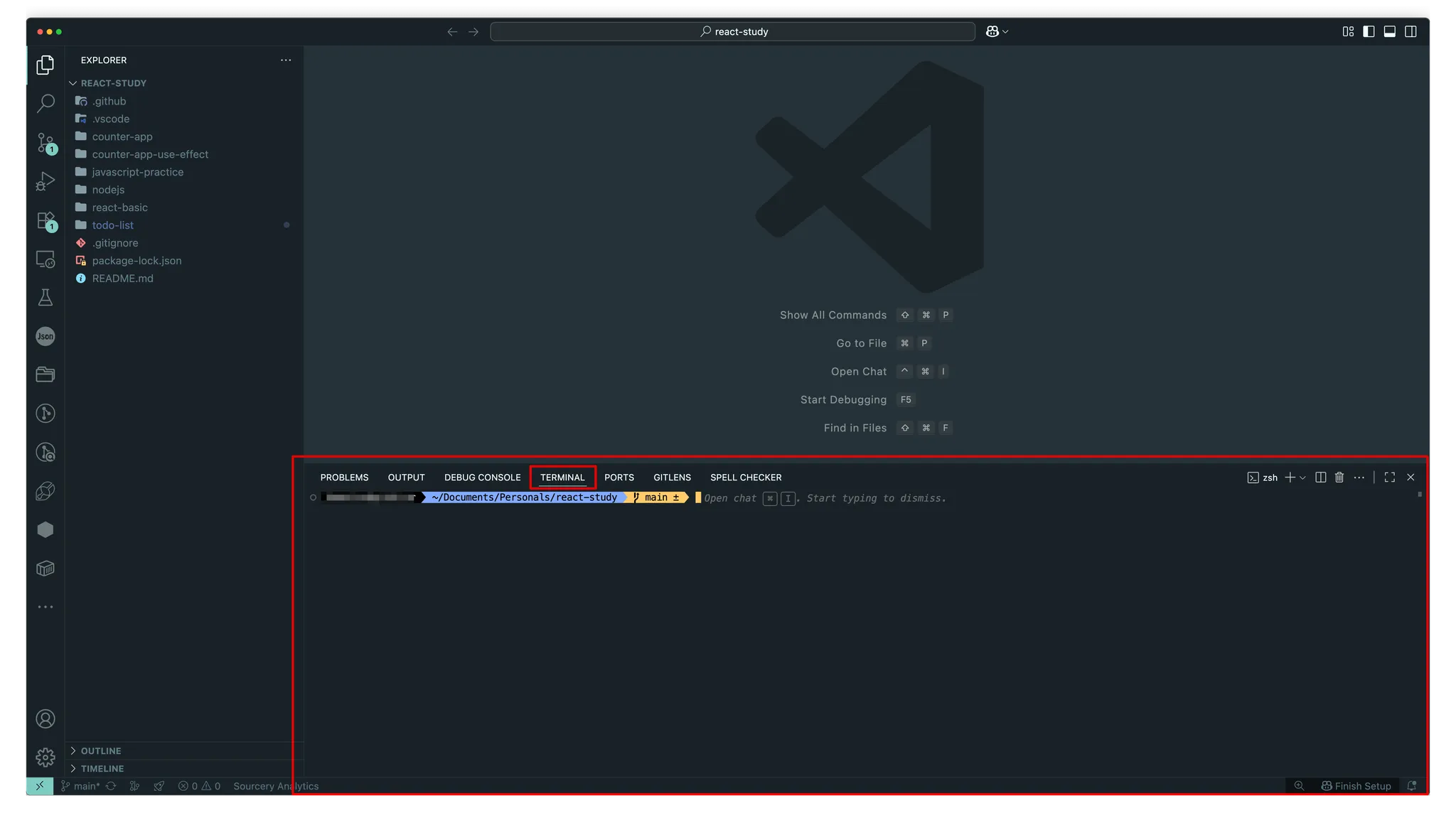Open notifications bell in status bar
Viewport: 1456px width, 830px height.
(1412, 786)
